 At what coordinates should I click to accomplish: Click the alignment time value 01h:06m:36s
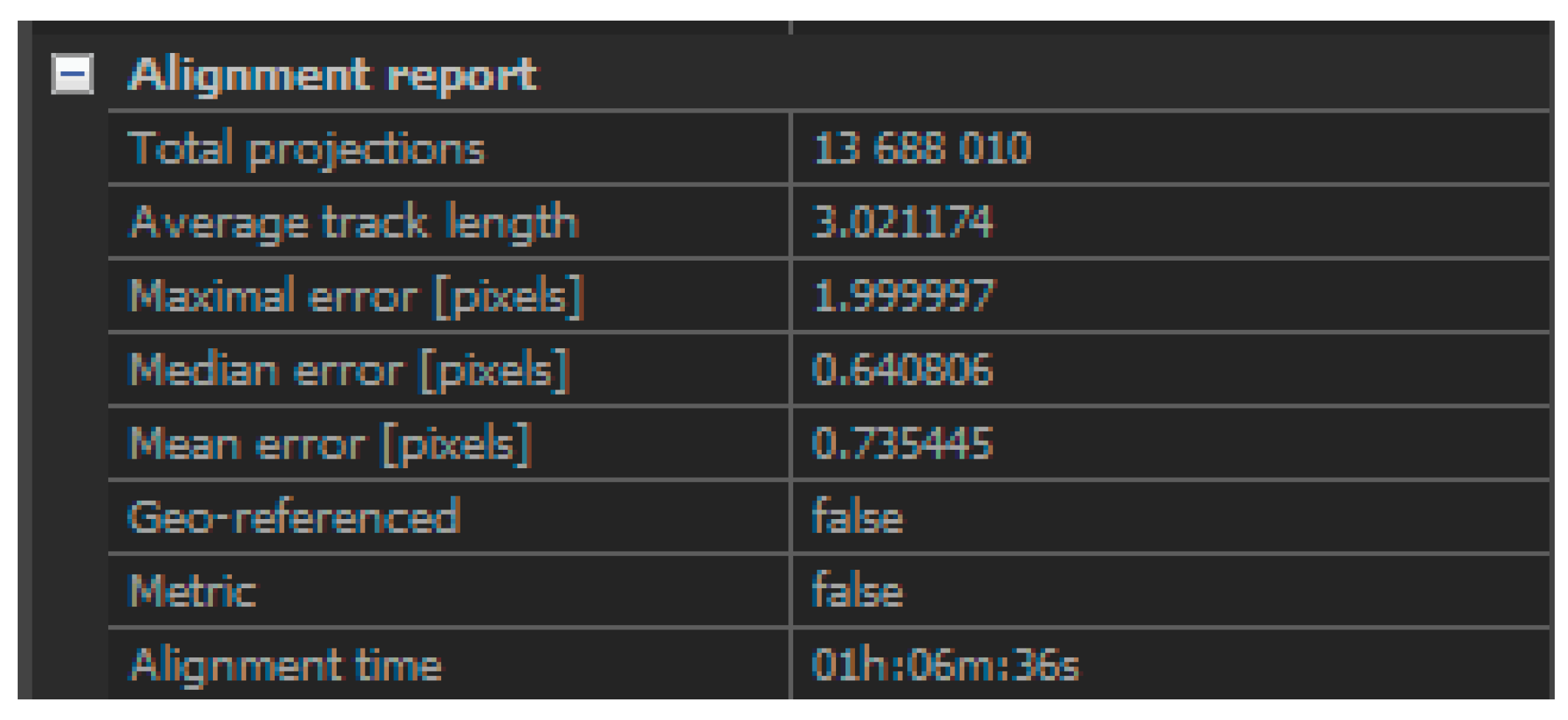(945, 665)
